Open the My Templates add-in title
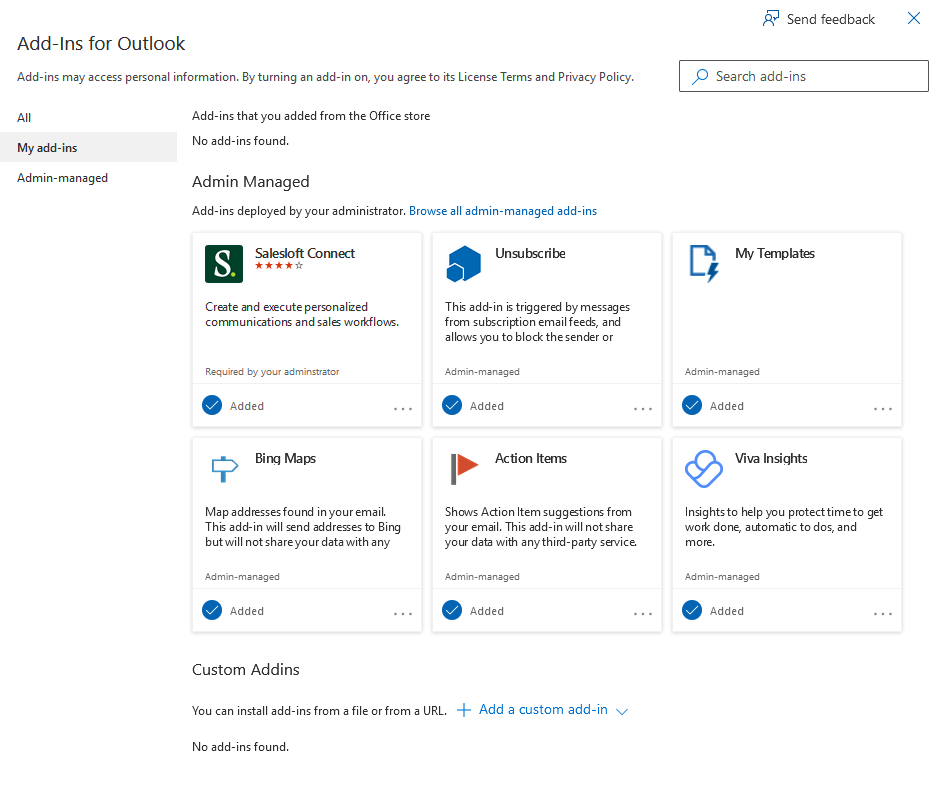Screen dimensions: 935x812 [x=775, y=253]
